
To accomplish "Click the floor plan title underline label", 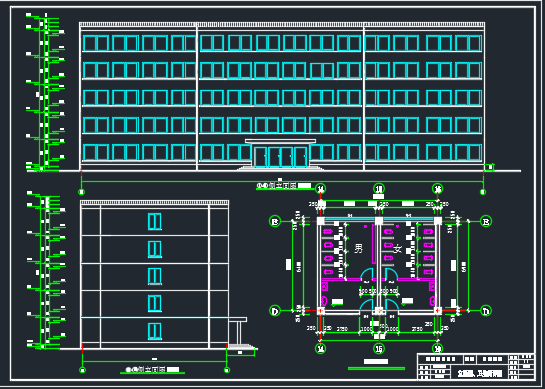I will point(376,368).
